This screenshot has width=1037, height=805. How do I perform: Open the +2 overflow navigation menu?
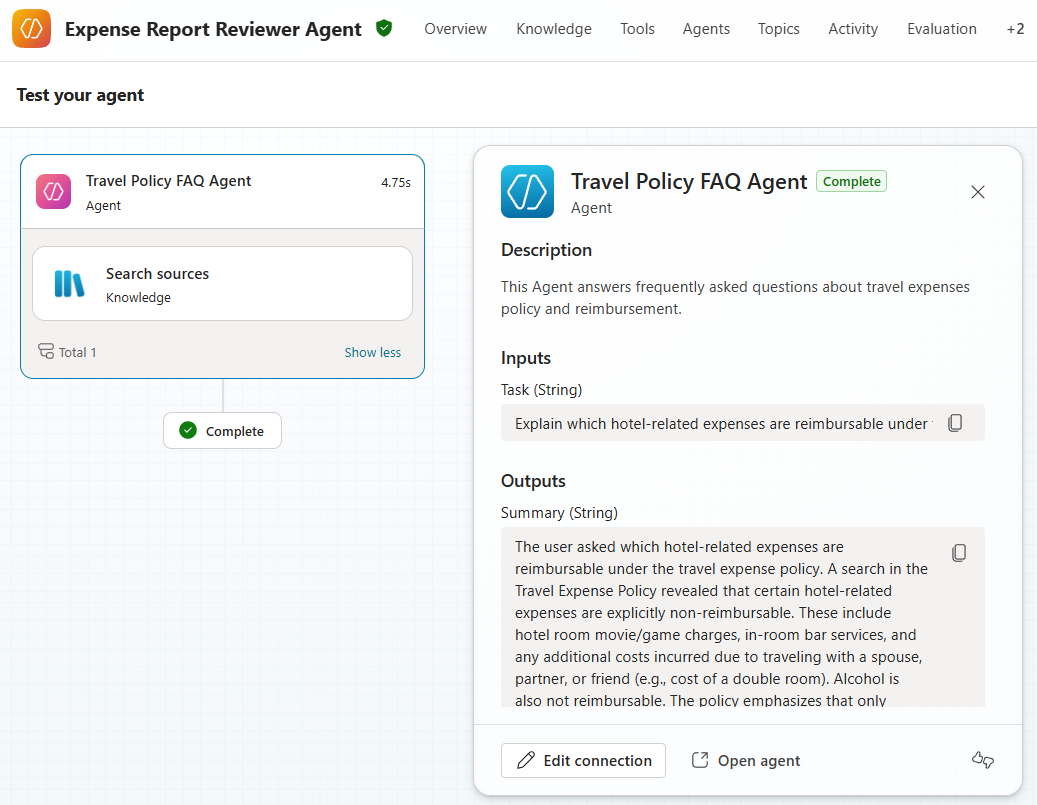click(x=1015, y=29)
